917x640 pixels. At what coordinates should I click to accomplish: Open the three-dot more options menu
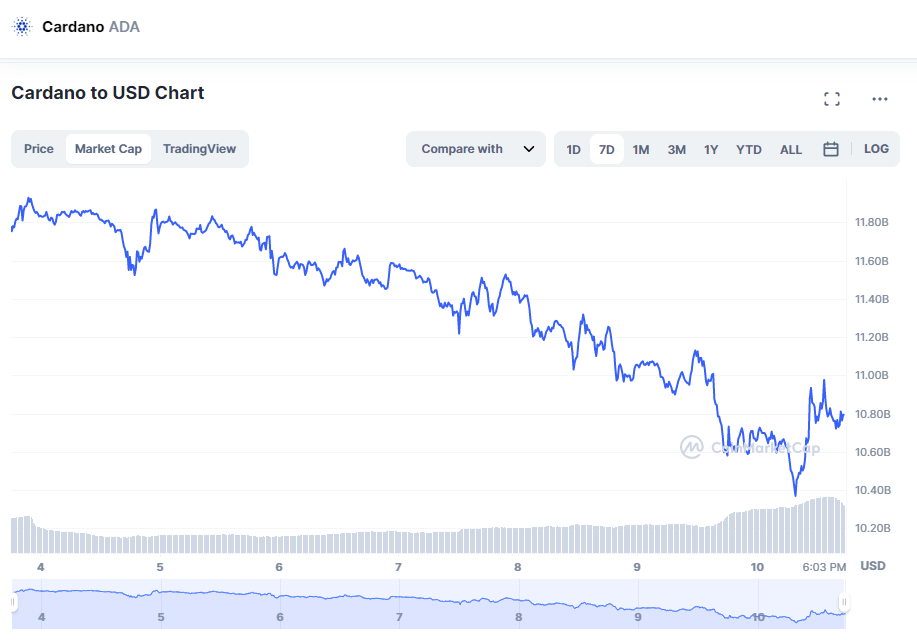pyautogui.click(x=880, y=99)
